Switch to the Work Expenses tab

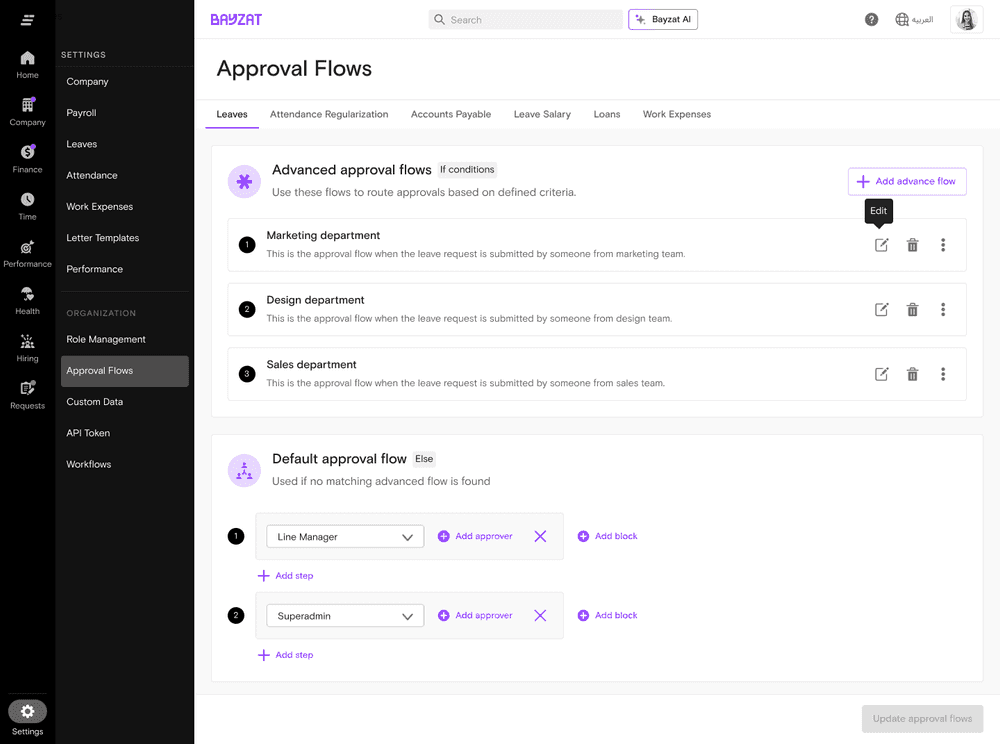(676, 114)
